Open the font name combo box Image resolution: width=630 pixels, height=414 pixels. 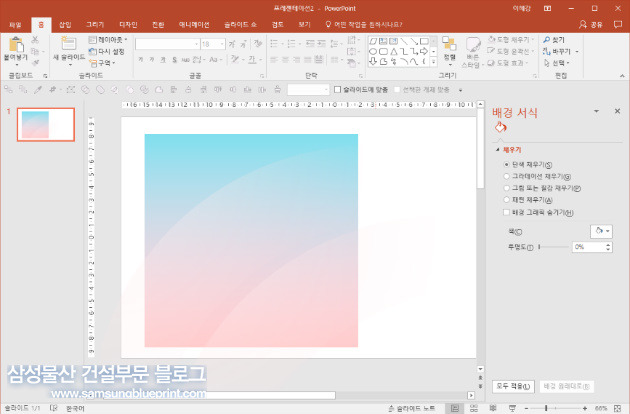[x=168, y=44]
